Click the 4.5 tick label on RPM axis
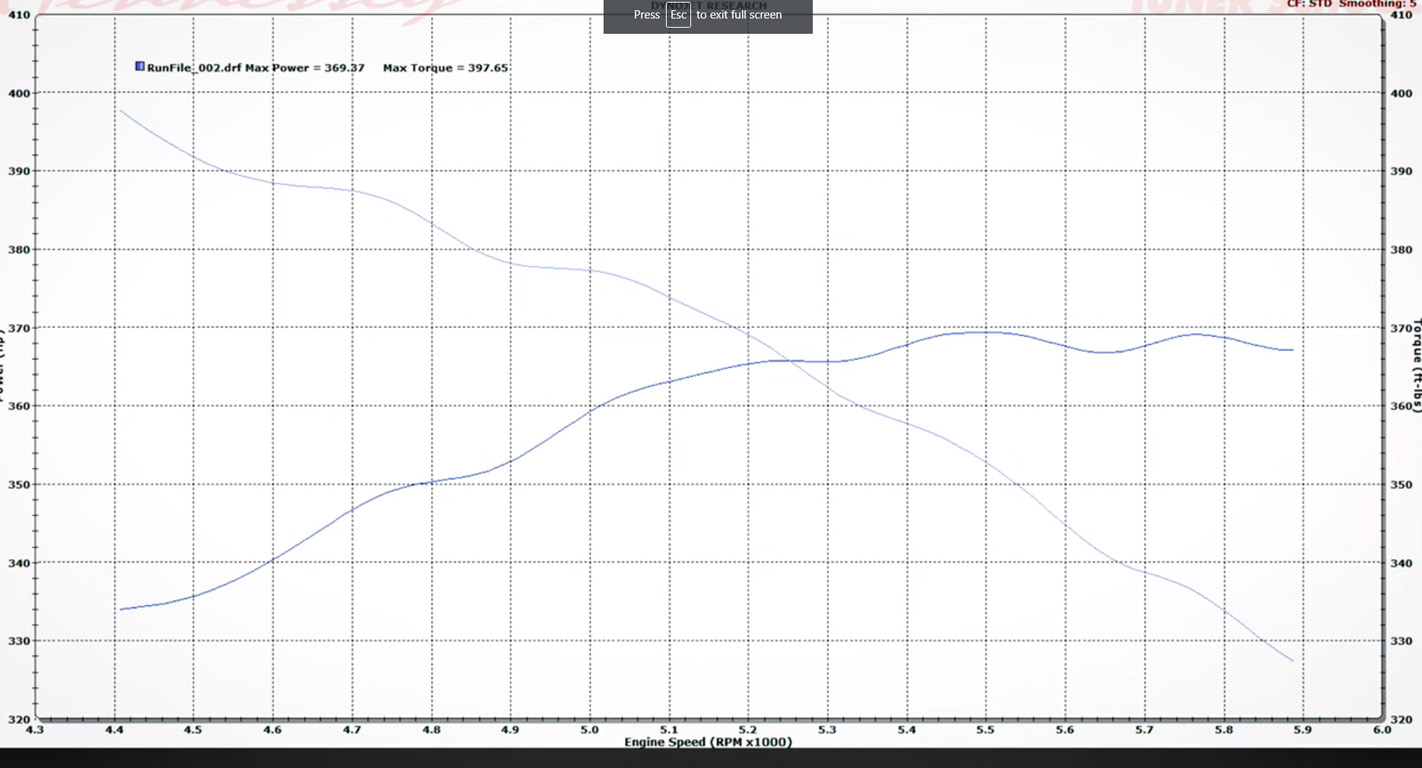This screenshot has height=768, width=1422. tap(193, 730)
